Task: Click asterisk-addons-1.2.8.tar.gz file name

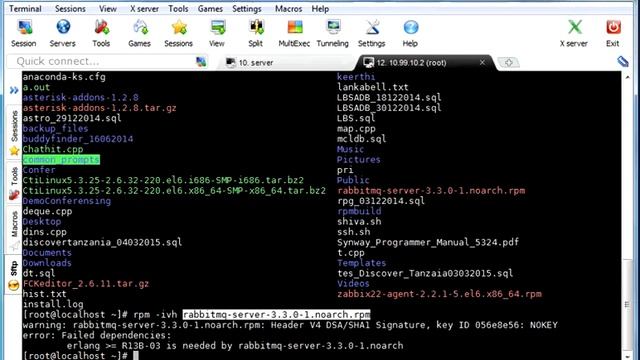Action: [100, 108]
